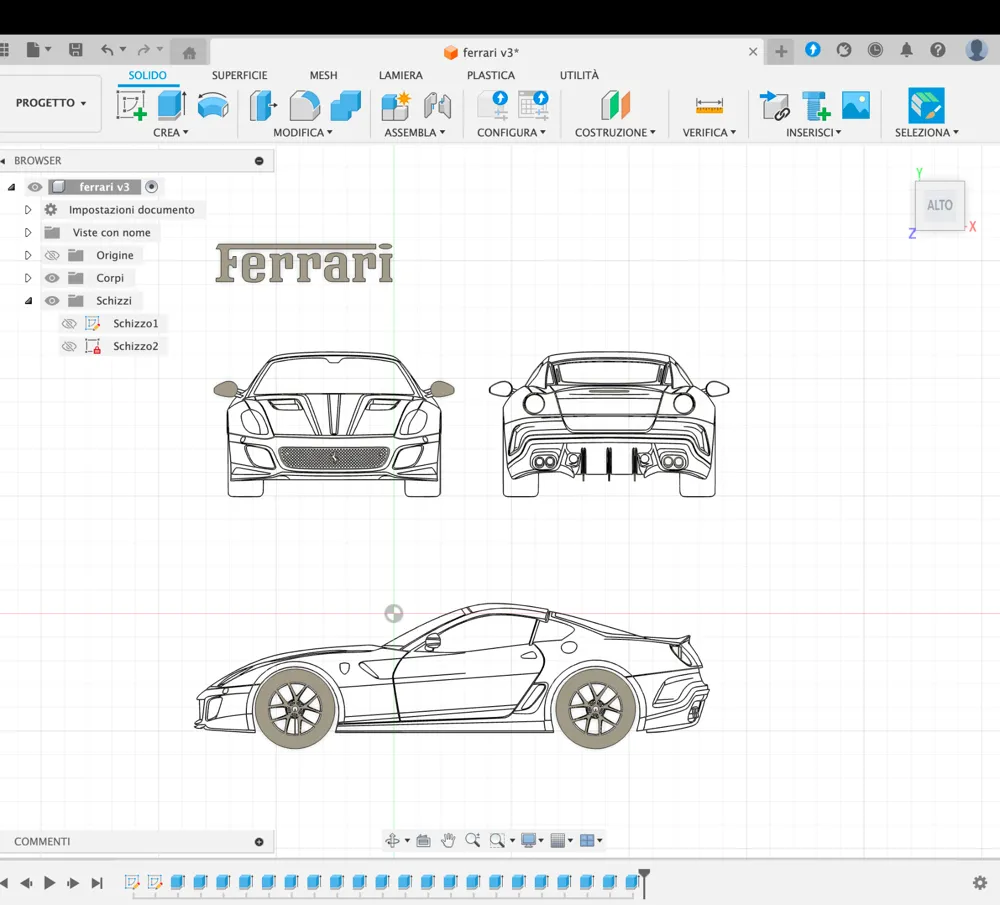Switch to the MESH tab
1000x905 pixels.
pos(323,75)
